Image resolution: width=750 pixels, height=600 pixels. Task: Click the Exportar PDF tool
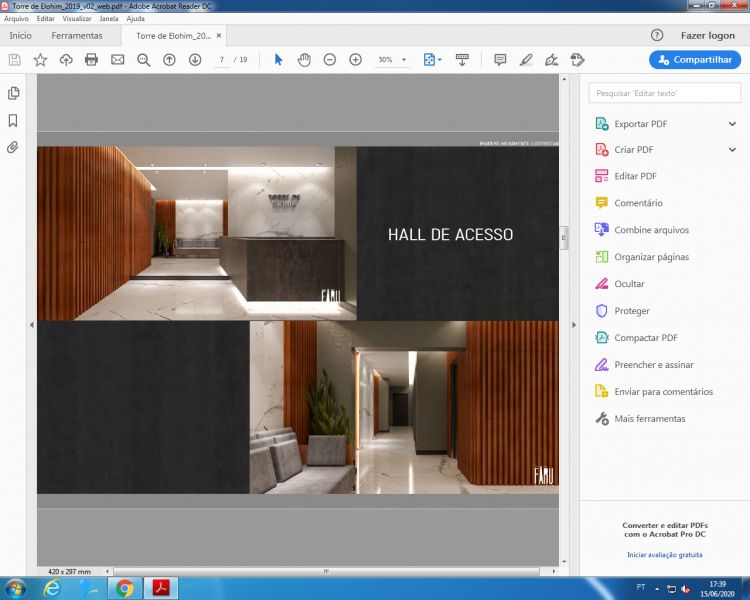[x=640, y=124]
